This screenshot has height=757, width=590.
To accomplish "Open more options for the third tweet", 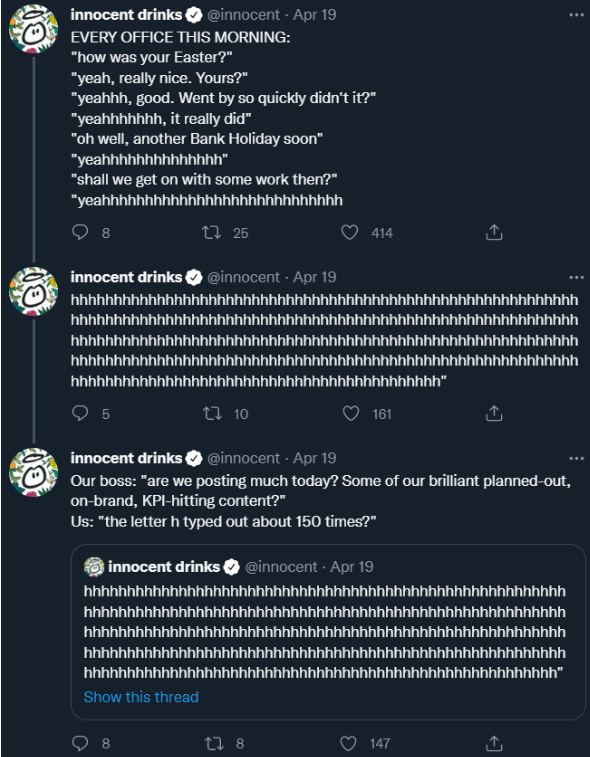I will (x=576, y=458).
